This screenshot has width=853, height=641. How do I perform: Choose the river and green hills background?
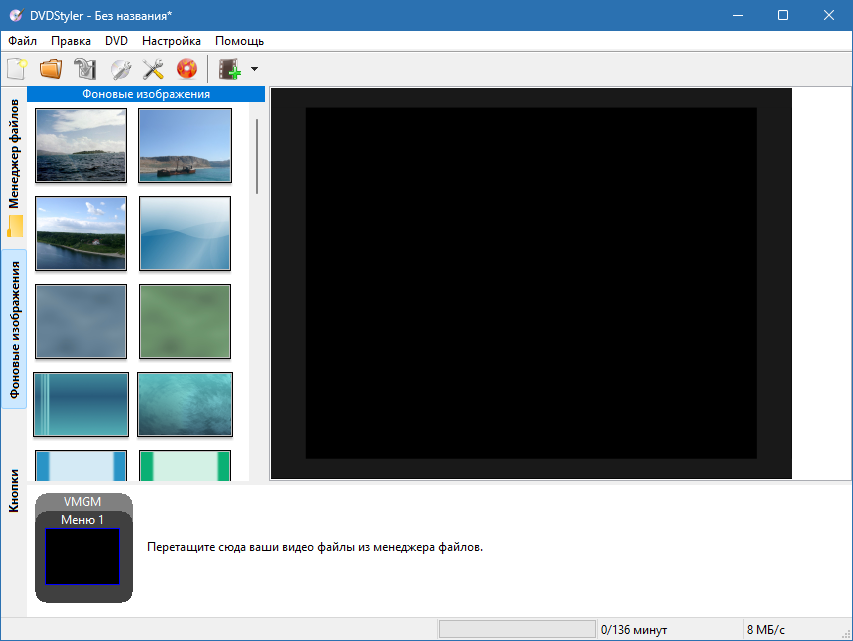[x=81, y=233]
